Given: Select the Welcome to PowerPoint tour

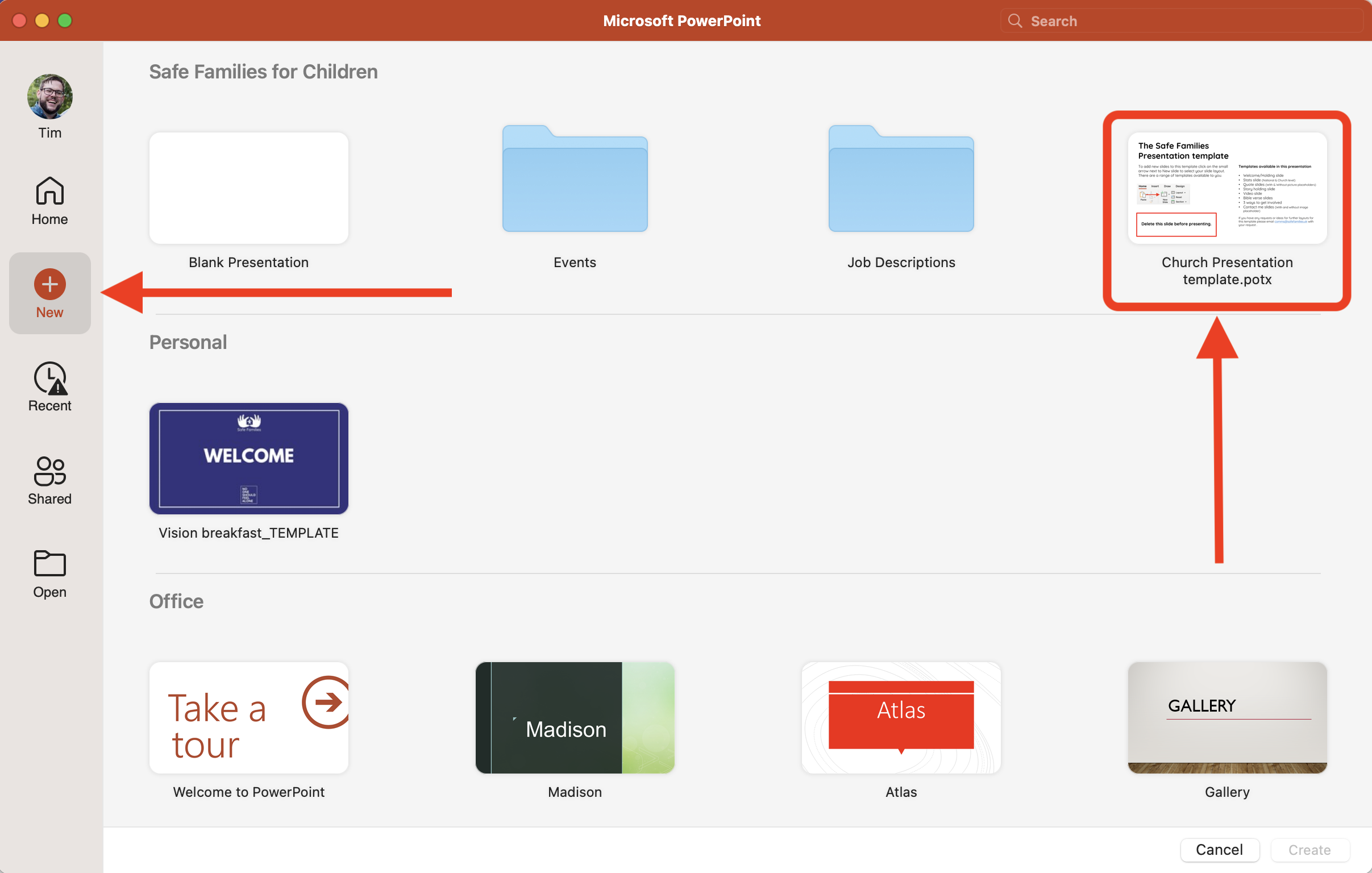Looking at the screenshot, I should click(x=248, y=718).
